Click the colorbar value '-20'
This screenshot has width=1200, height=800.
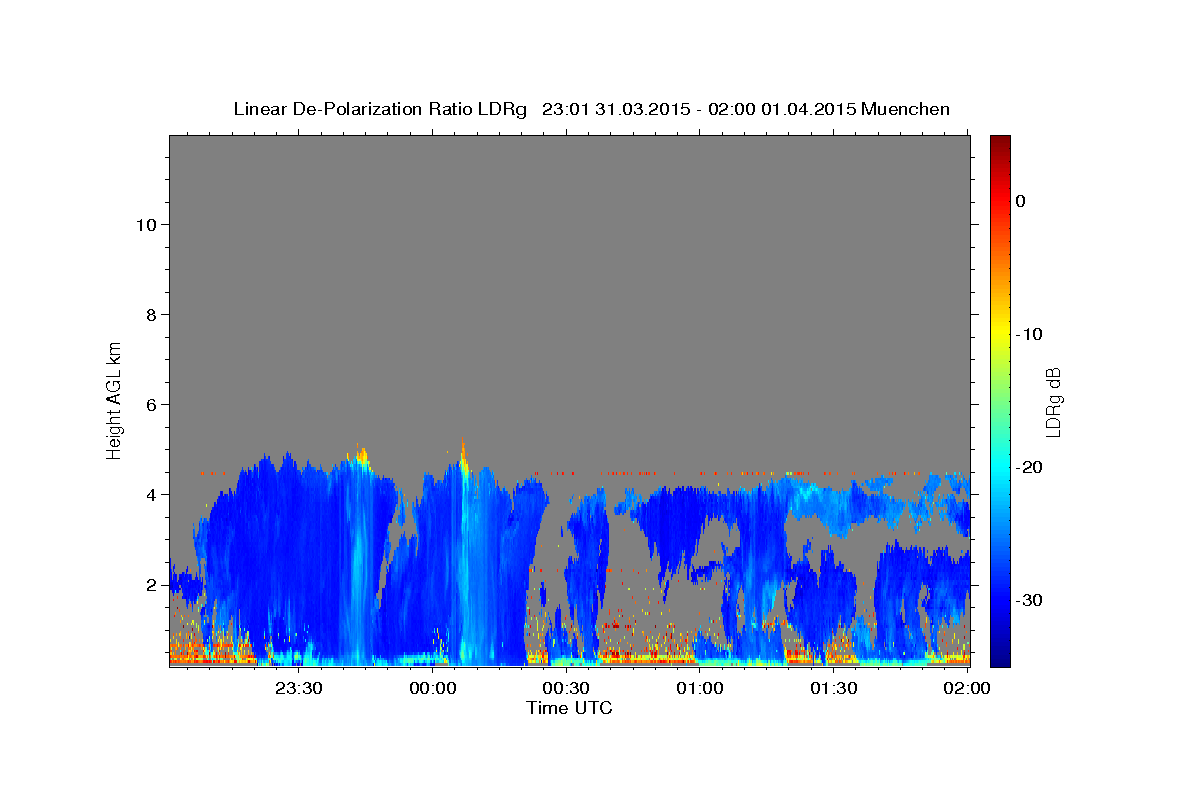pos(1030,467)
